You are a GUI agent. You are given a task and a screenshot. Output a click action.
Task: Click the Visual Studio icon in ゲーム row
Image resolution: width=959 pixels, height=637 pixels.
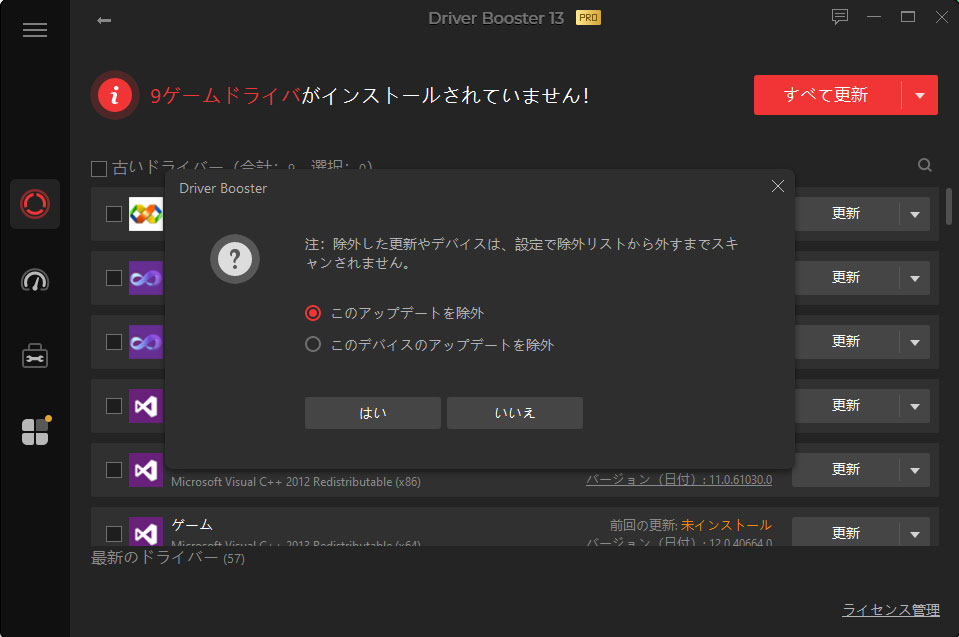[x=146, y=531]
